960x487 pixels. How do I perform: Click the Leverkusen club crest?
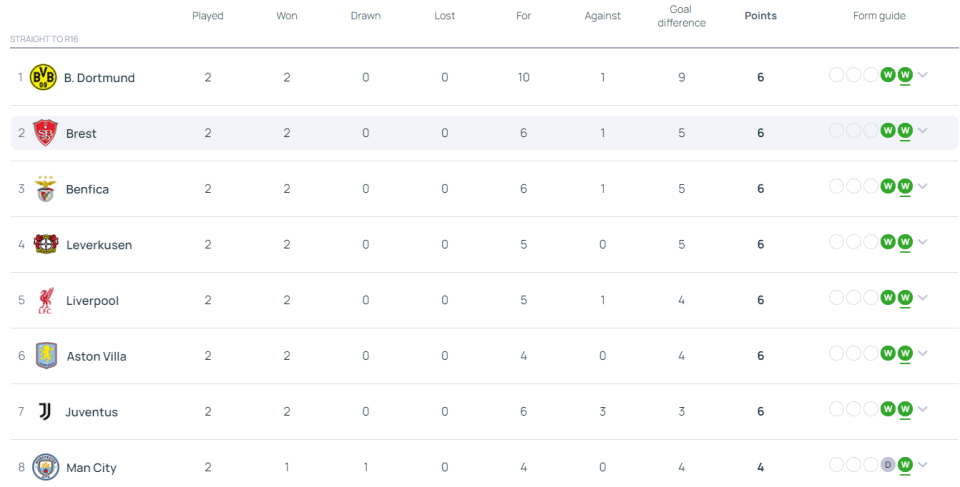click(x=46, y=244)
